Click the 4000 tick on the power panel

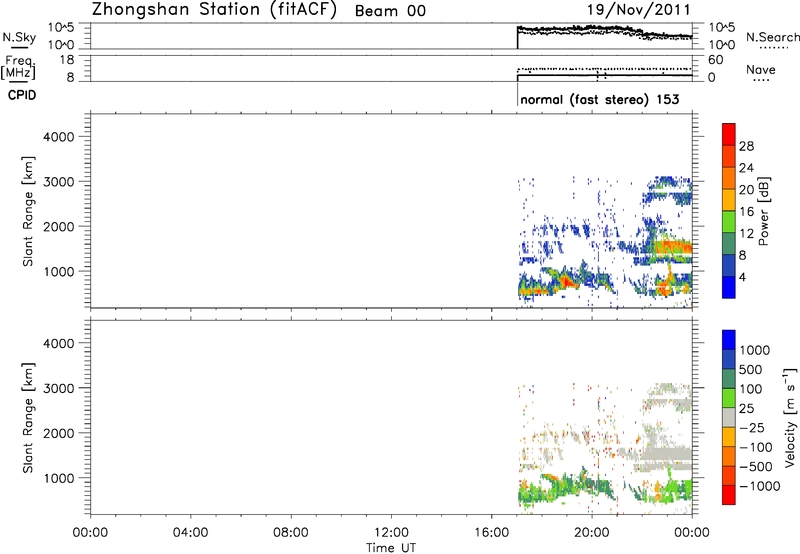[59, 137]
